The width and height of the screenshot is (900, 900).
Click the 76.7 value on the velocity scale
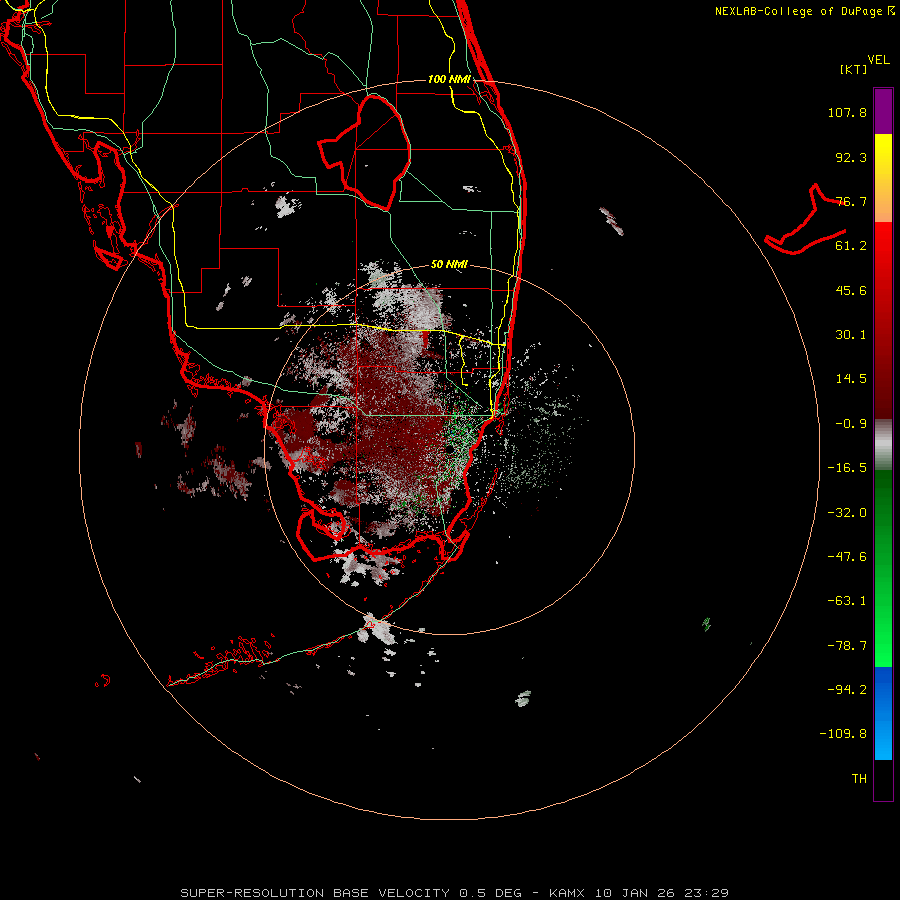click(851, 201)
